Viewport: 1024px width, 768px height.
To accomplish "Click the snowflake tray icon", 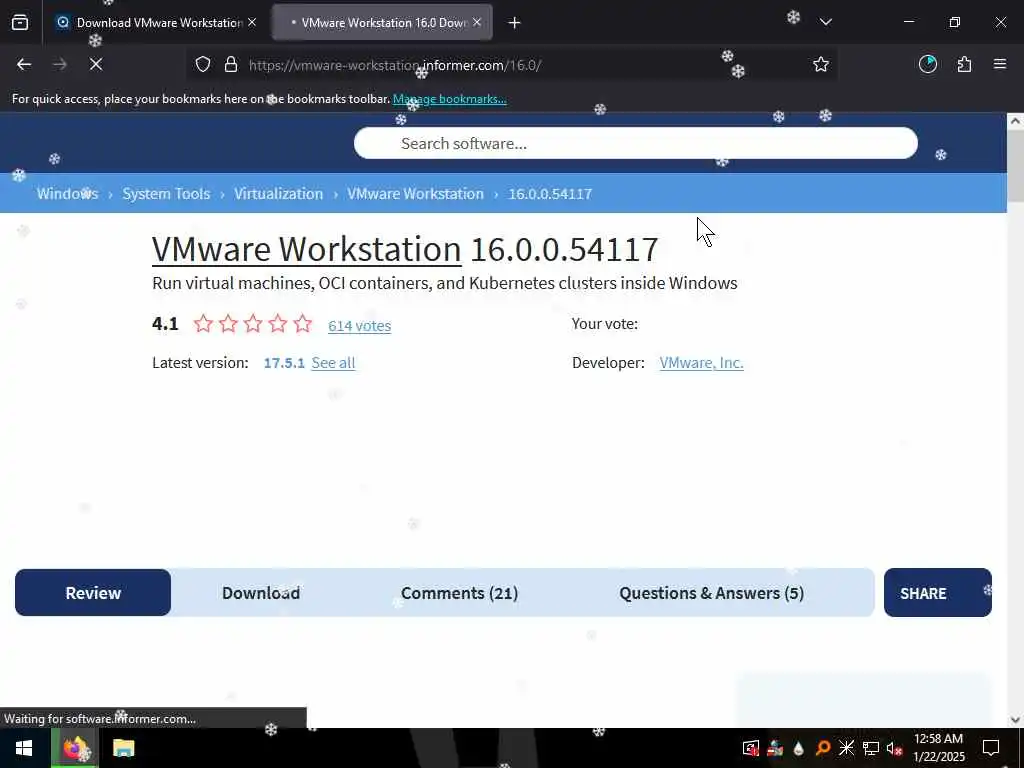I will [x=846, y=748].
